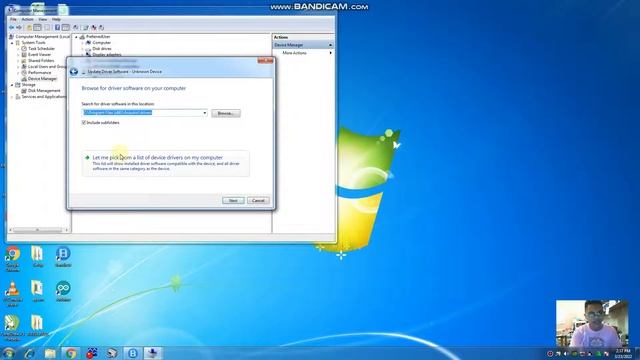Select the Disk drives category in device list
This screenshot has height=360, width=640.
click(x=102, y=49)
